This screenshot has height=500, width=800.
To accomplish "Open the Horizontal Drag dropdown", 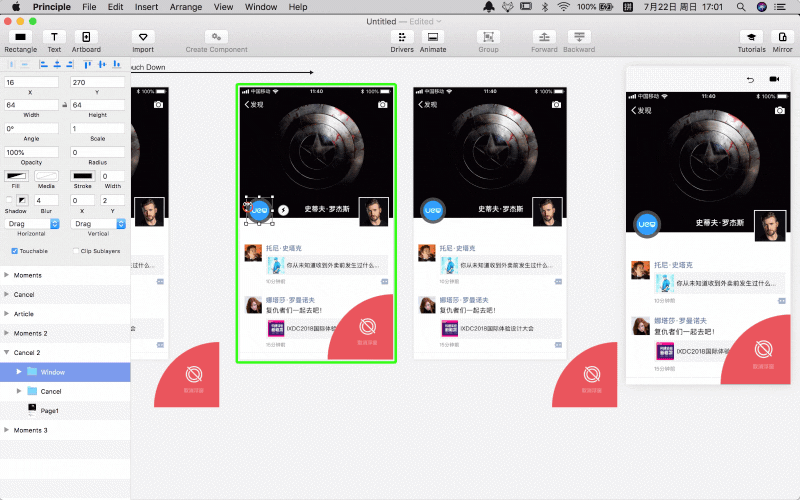I will pyautogui.click(x=32, y=224).
